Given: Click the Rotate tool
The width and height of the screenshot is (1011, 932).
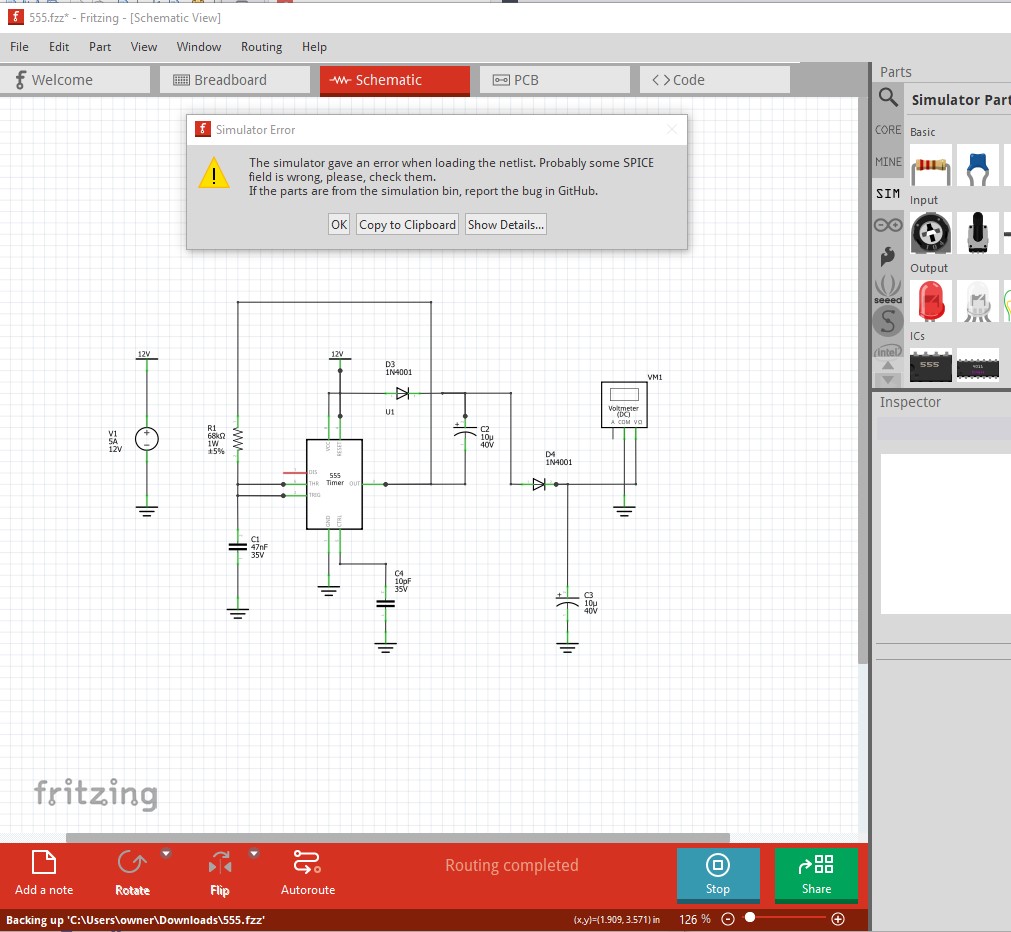Looking at the screenshot, I should click(132, 873).
